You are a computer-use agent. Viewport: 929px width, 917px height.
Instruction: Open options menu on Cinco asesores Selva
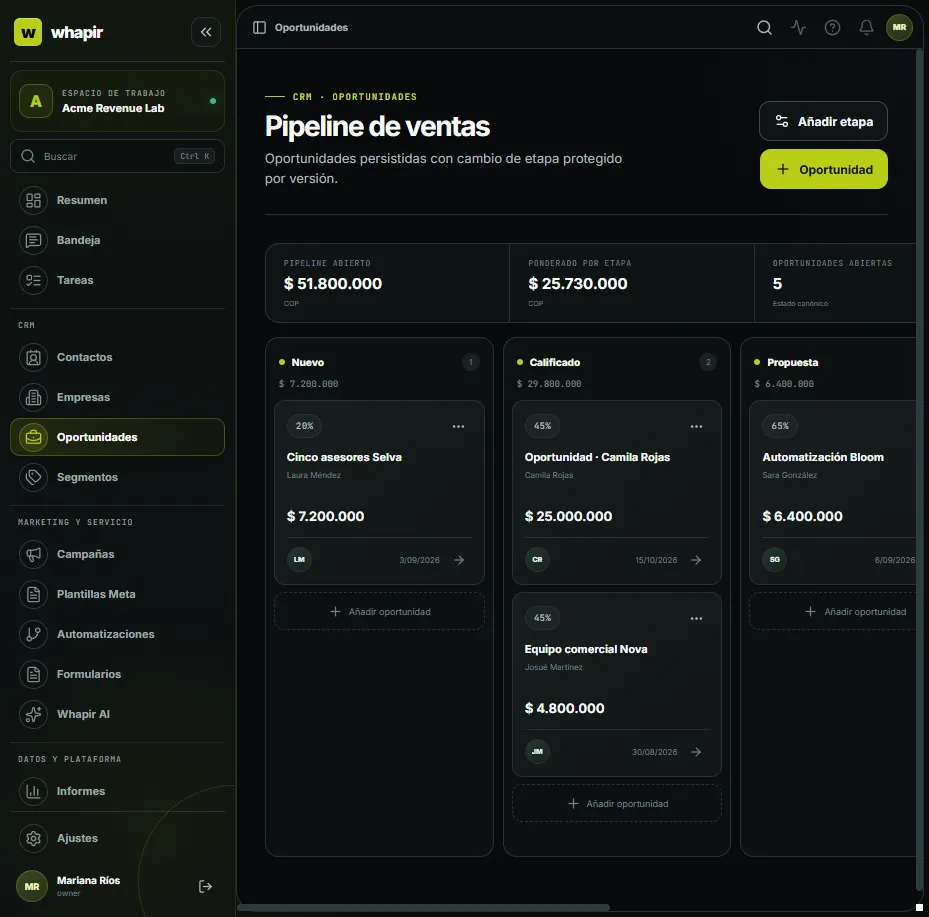click(x=458, y=427)
